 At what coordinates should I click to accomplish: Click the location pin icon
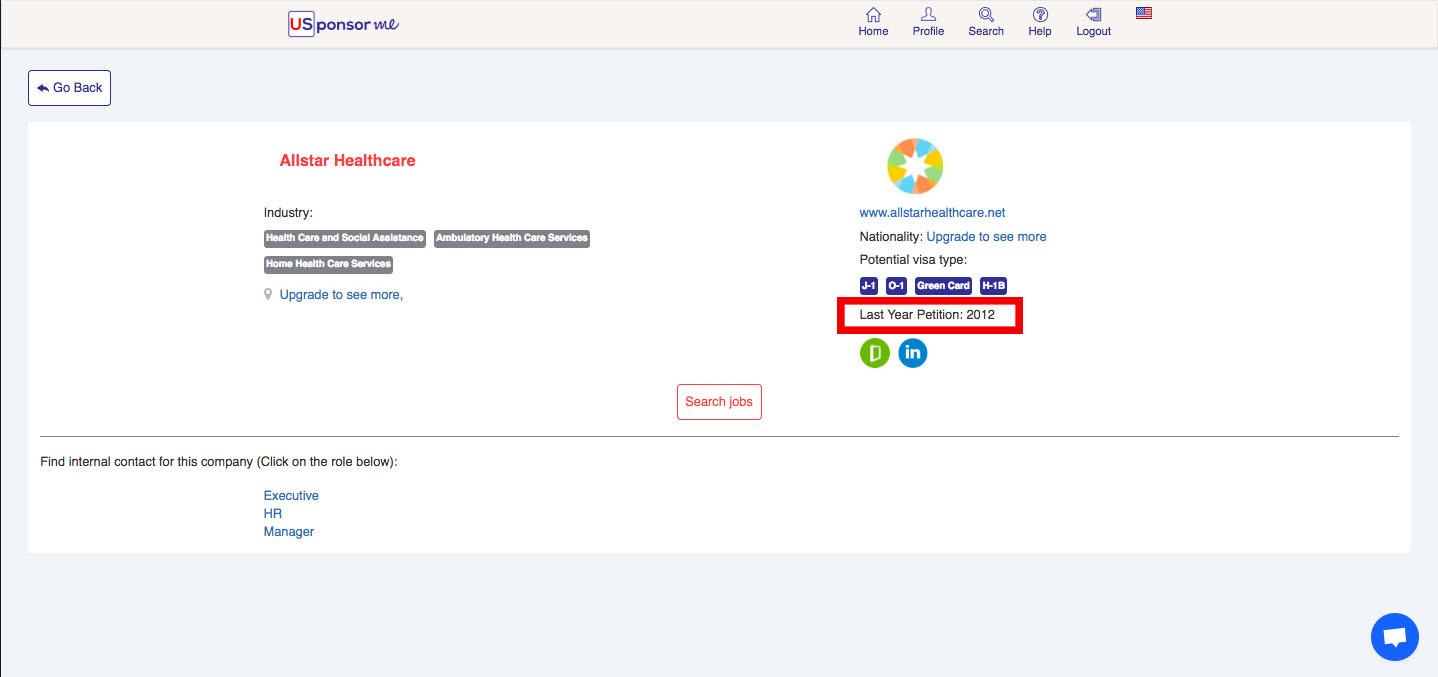(x=268, y=295)
